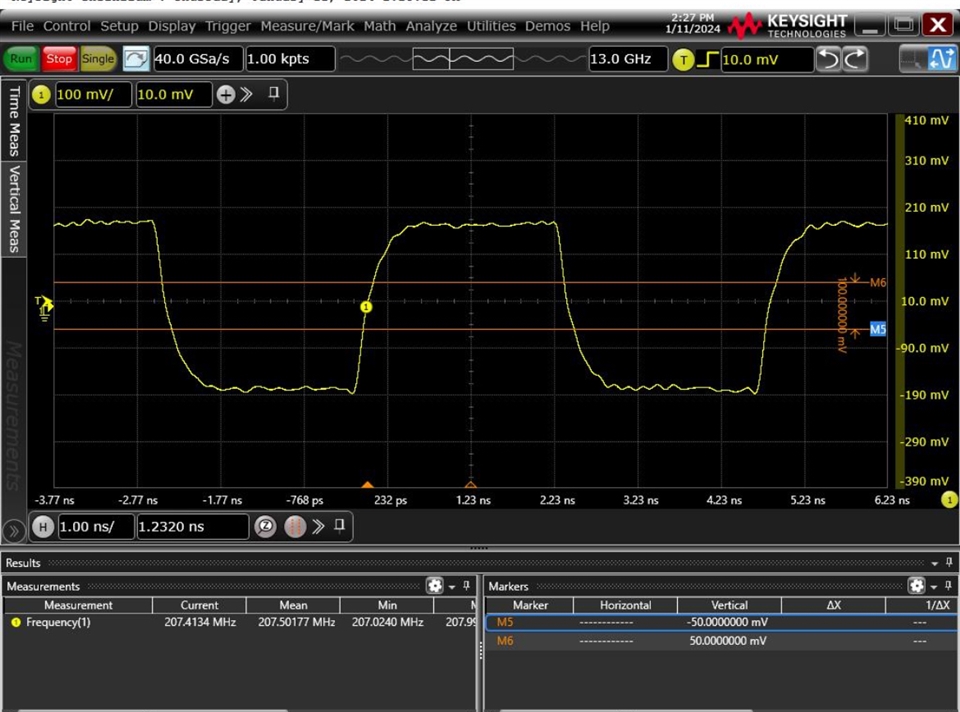Viewport: 960px width, 712px height.
Task: Edit channel 1 scale 100 mV/ field
Action: click(93, 95)
